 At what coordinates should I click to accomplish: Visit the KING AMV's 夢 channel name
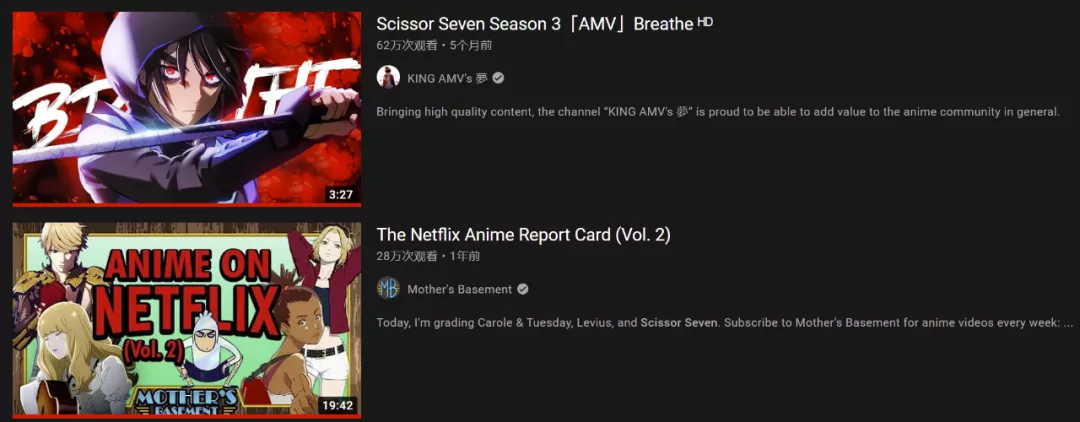pyautogui.click(x=447, y=78)
